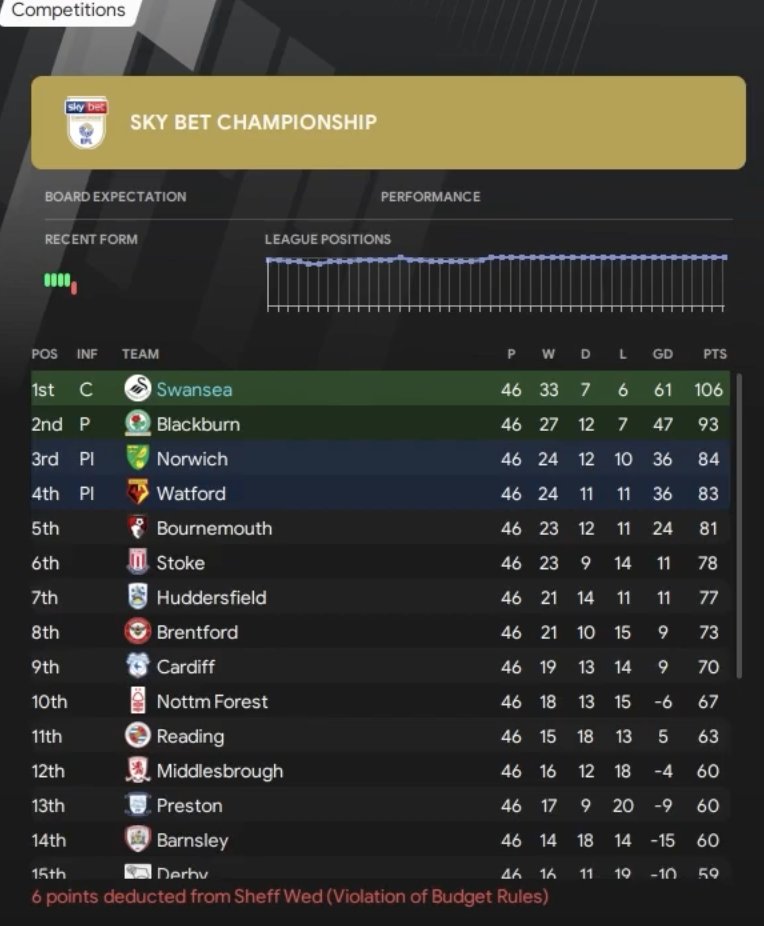Image resolution: width=764 pixels, height=926 pixels.
Task: Sort table by PTS column header
Action: [x=714, y=354]
